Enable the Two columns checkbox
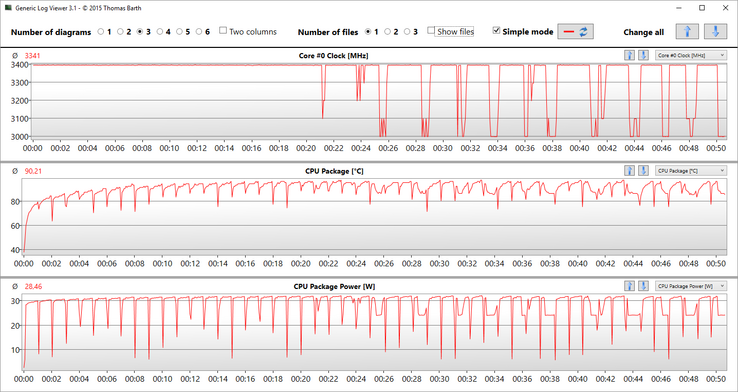The width and height of the screenshot is (738, 392). (224, 31)
